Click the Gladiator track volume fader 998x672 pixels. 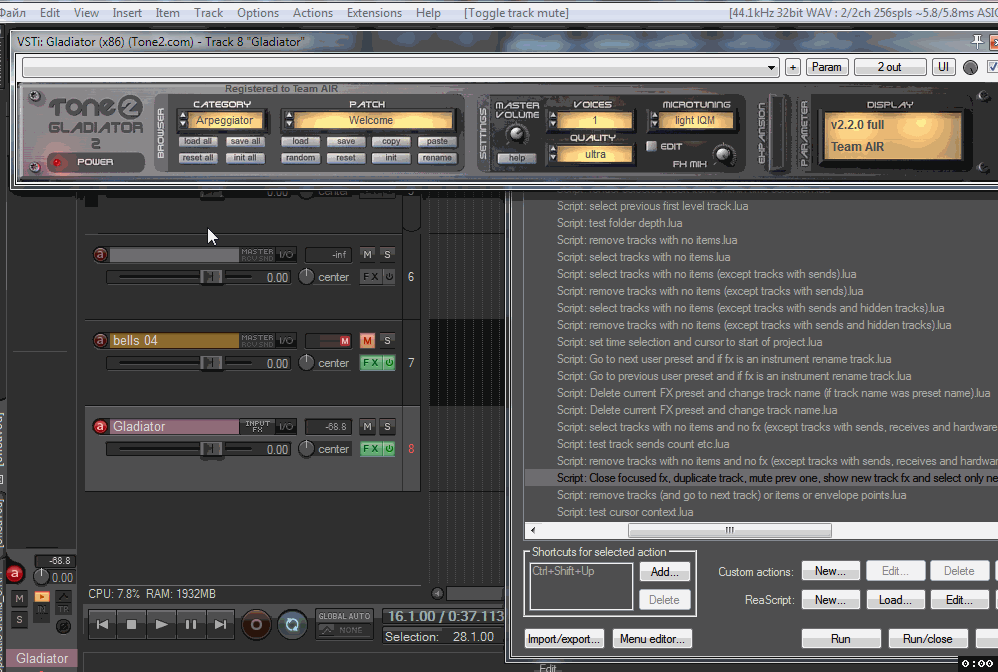coord(210,449)
